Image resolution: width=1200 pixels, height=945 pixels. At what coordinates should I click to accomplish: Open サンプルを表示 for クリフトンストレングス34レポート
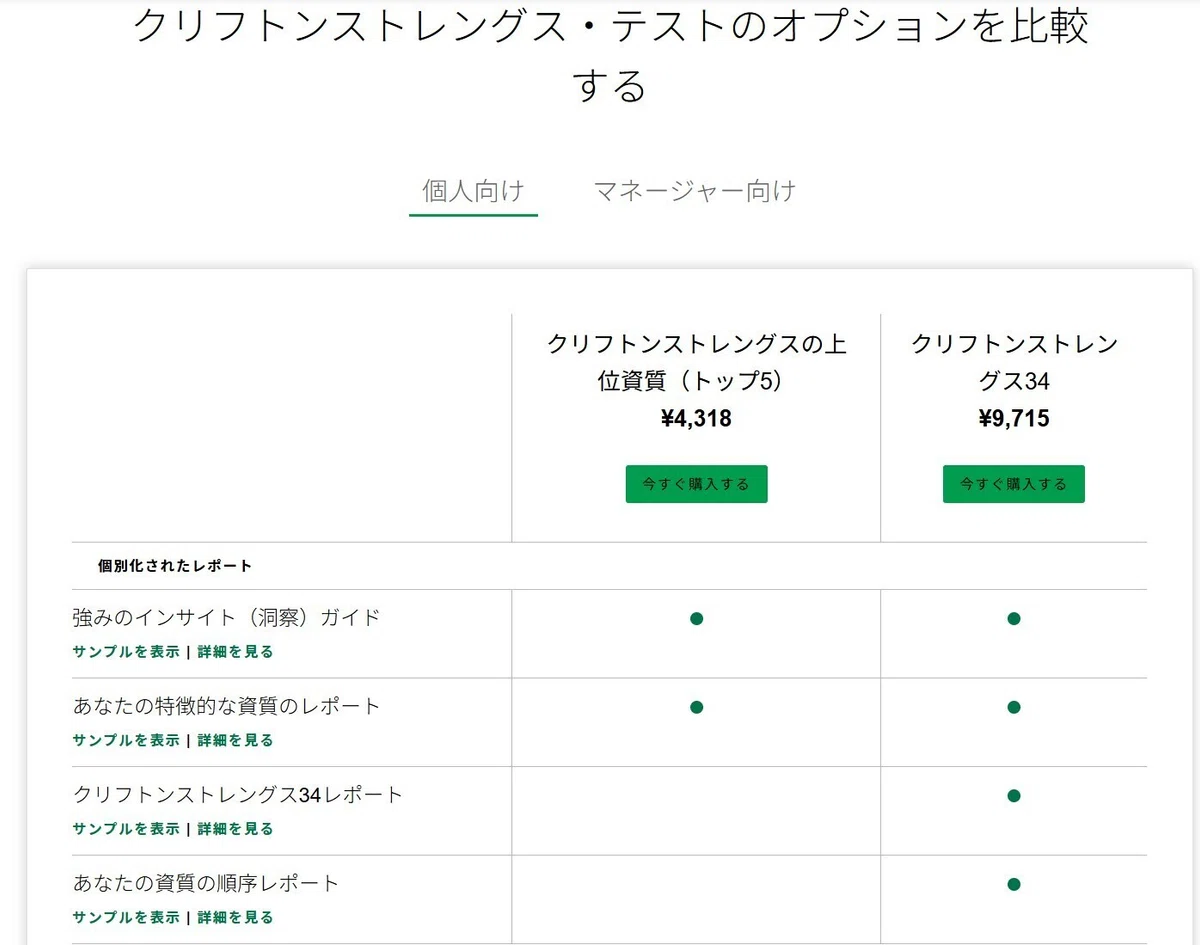(126, 829)
